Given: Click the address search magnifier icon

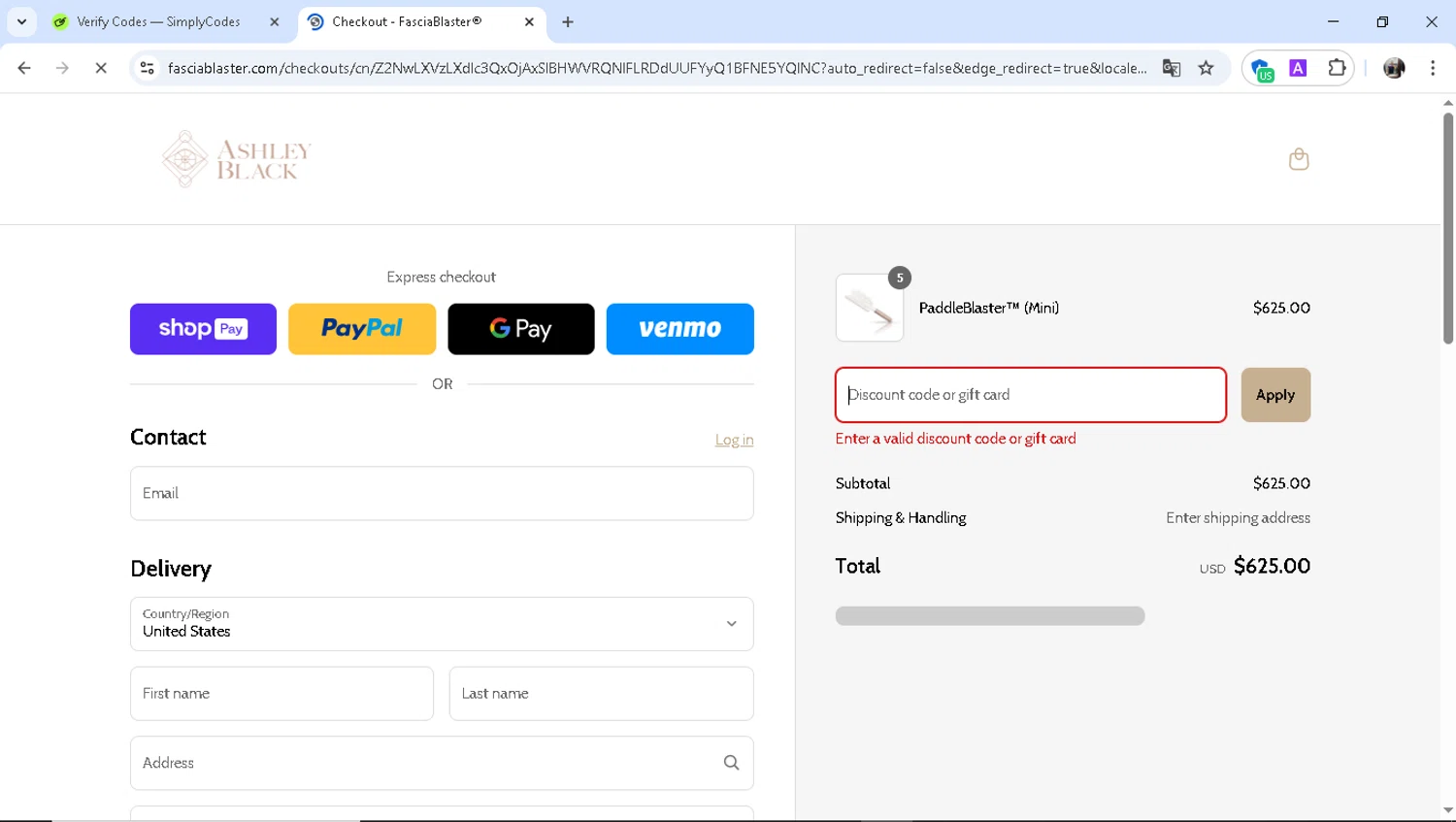Looking at the screenshot, I should click(x=731, y=763).
